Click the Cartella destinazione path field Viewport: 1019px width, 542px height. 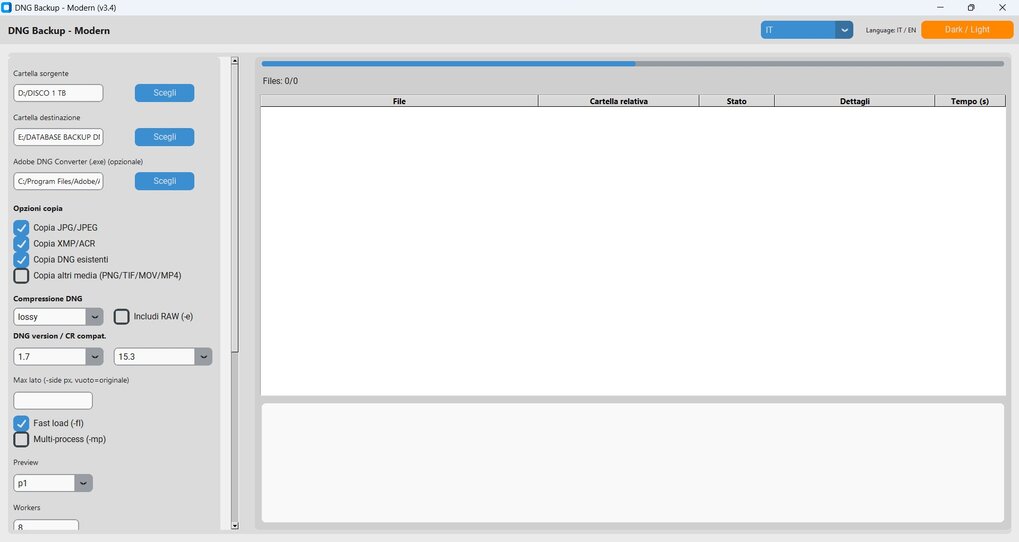pos(58,137)
